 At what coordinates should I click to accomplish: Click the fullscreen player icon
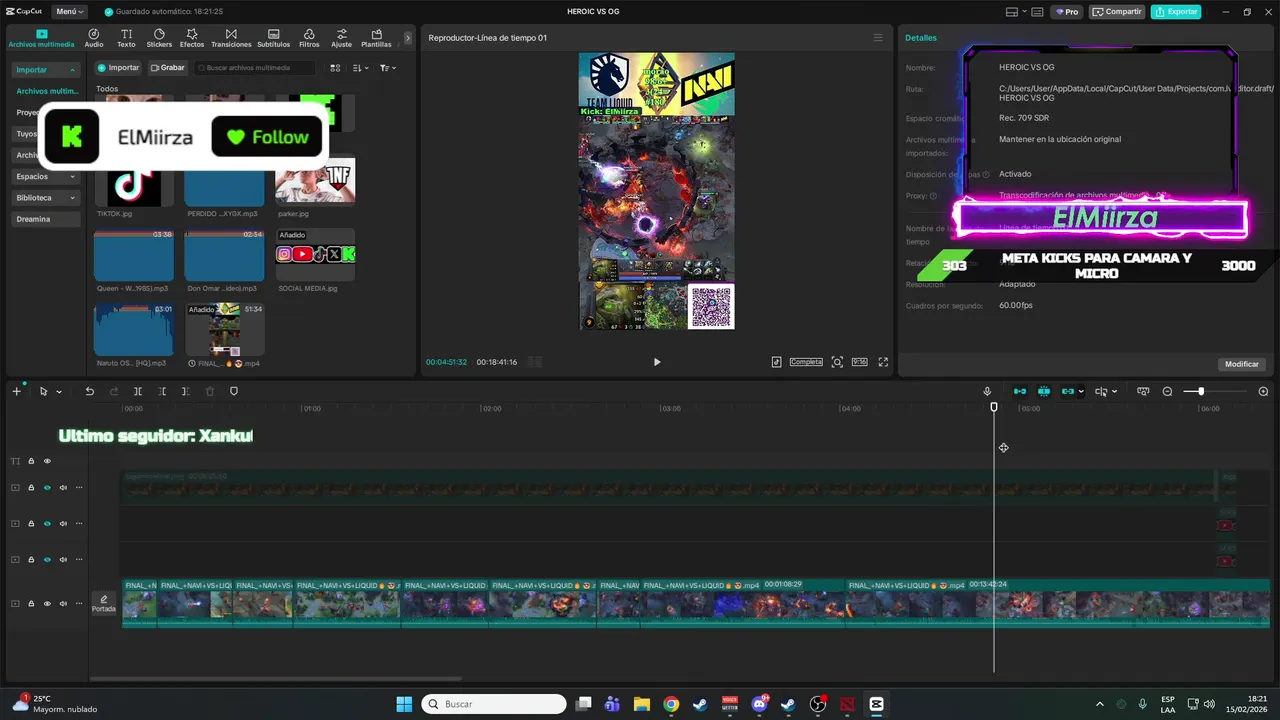[883, 362]
